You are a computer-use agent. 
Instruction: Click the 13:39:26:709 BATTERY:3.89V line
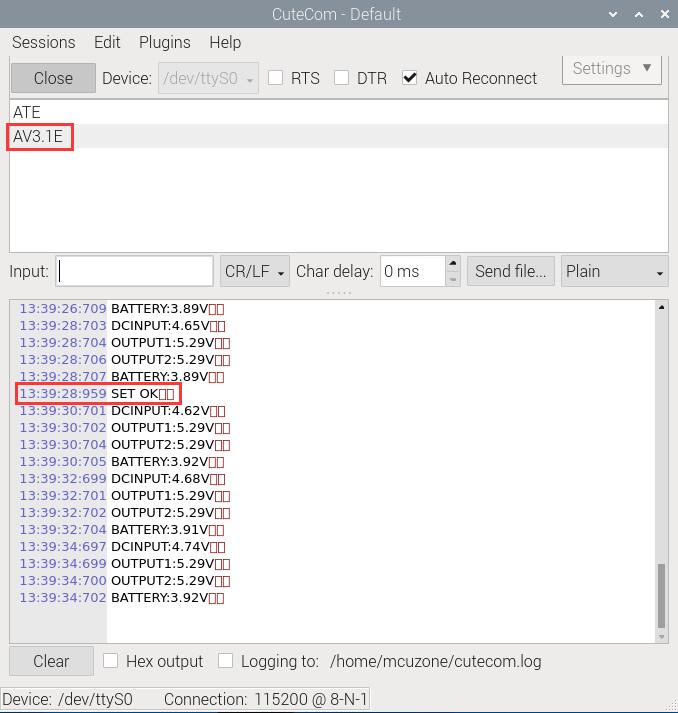coord(122,309)
